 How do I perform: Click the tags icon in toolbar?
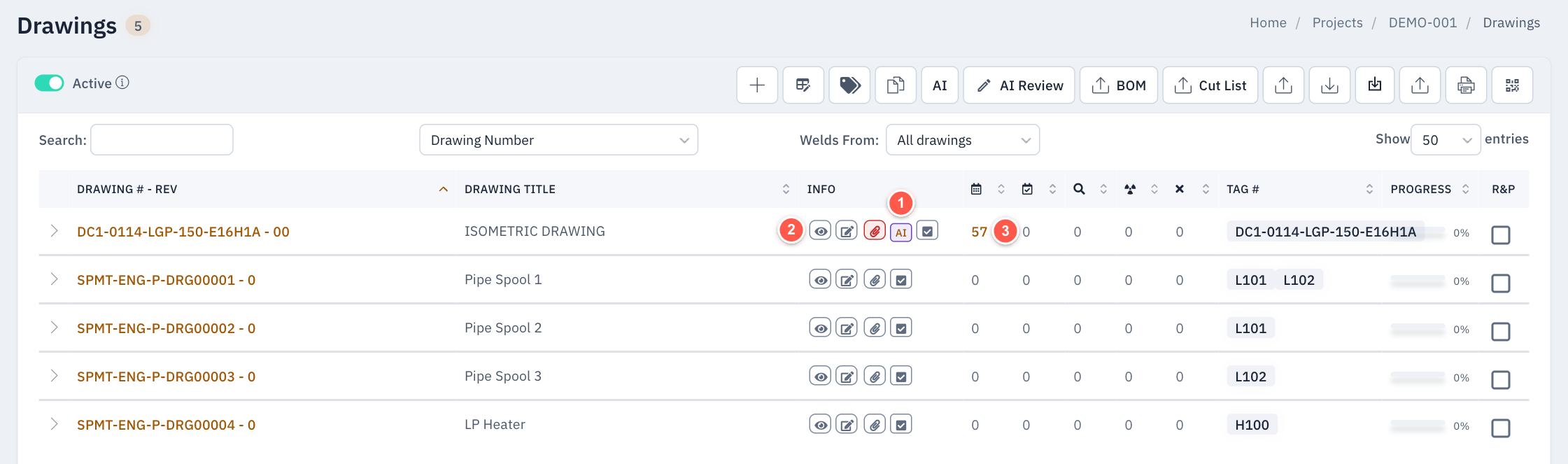coord(849,85)
